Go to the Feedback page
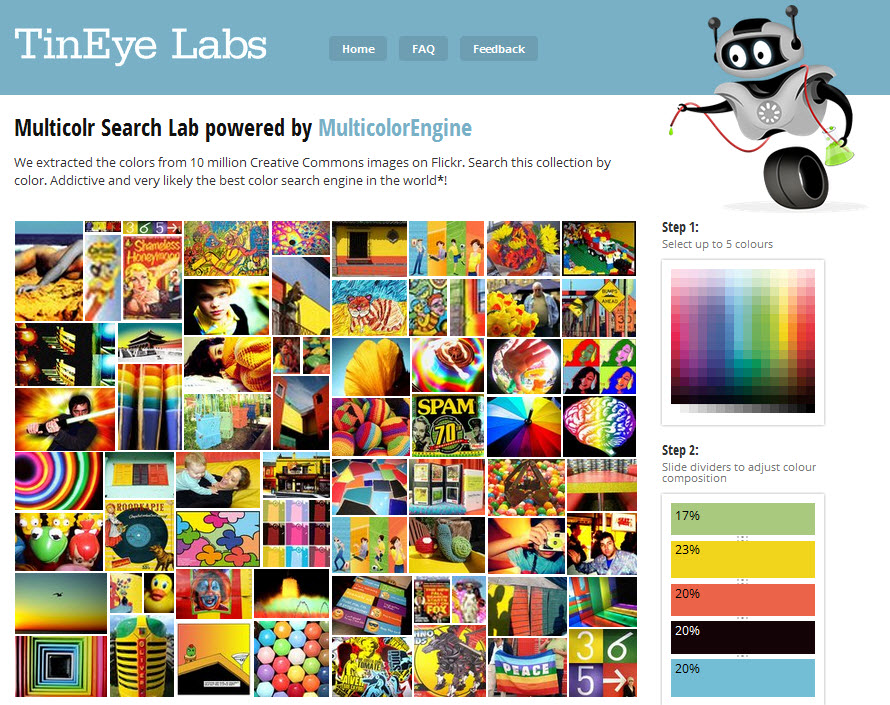890x705 pixels. coord(499,49)
